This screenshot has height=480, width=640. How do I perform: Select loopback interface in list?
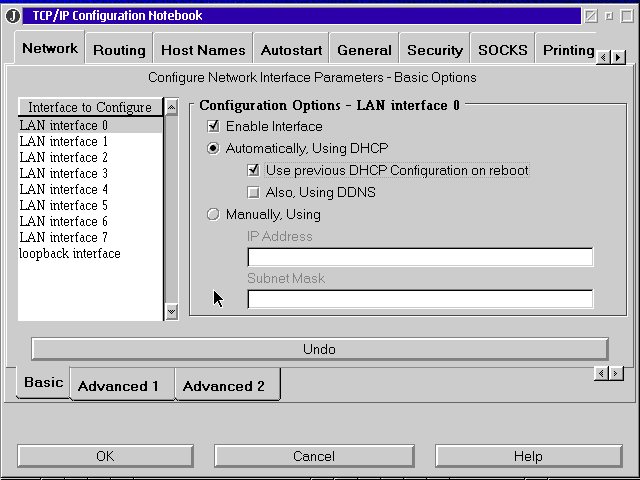click(x=90, y=253)
